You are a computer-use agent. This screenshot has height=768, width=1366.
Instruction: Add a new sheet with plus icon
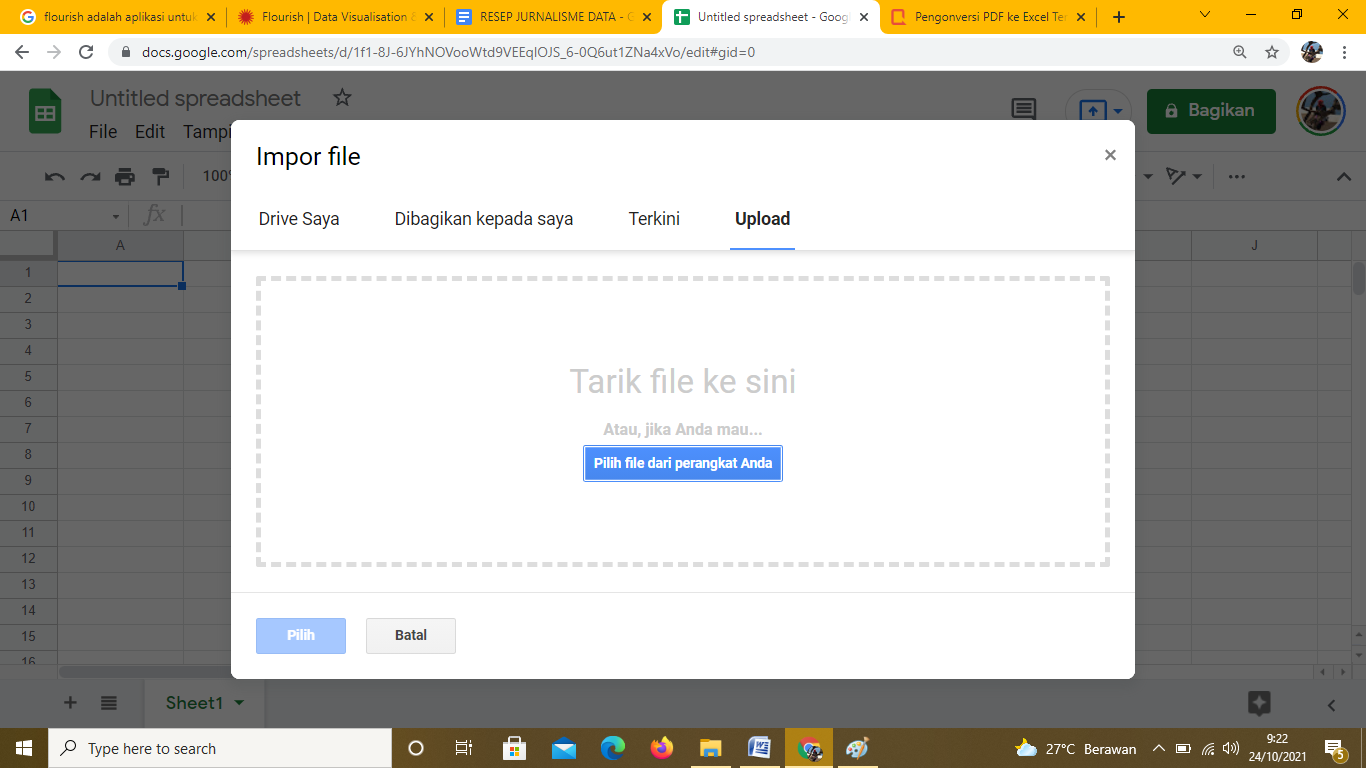(70, 703)
